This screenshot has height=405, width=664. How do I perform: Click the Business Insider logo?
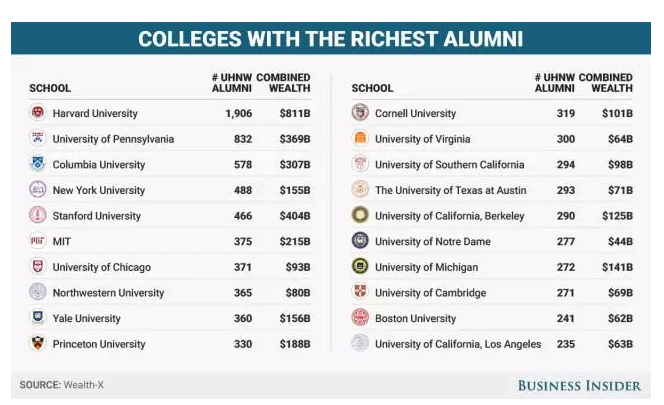tap(579, 386)
